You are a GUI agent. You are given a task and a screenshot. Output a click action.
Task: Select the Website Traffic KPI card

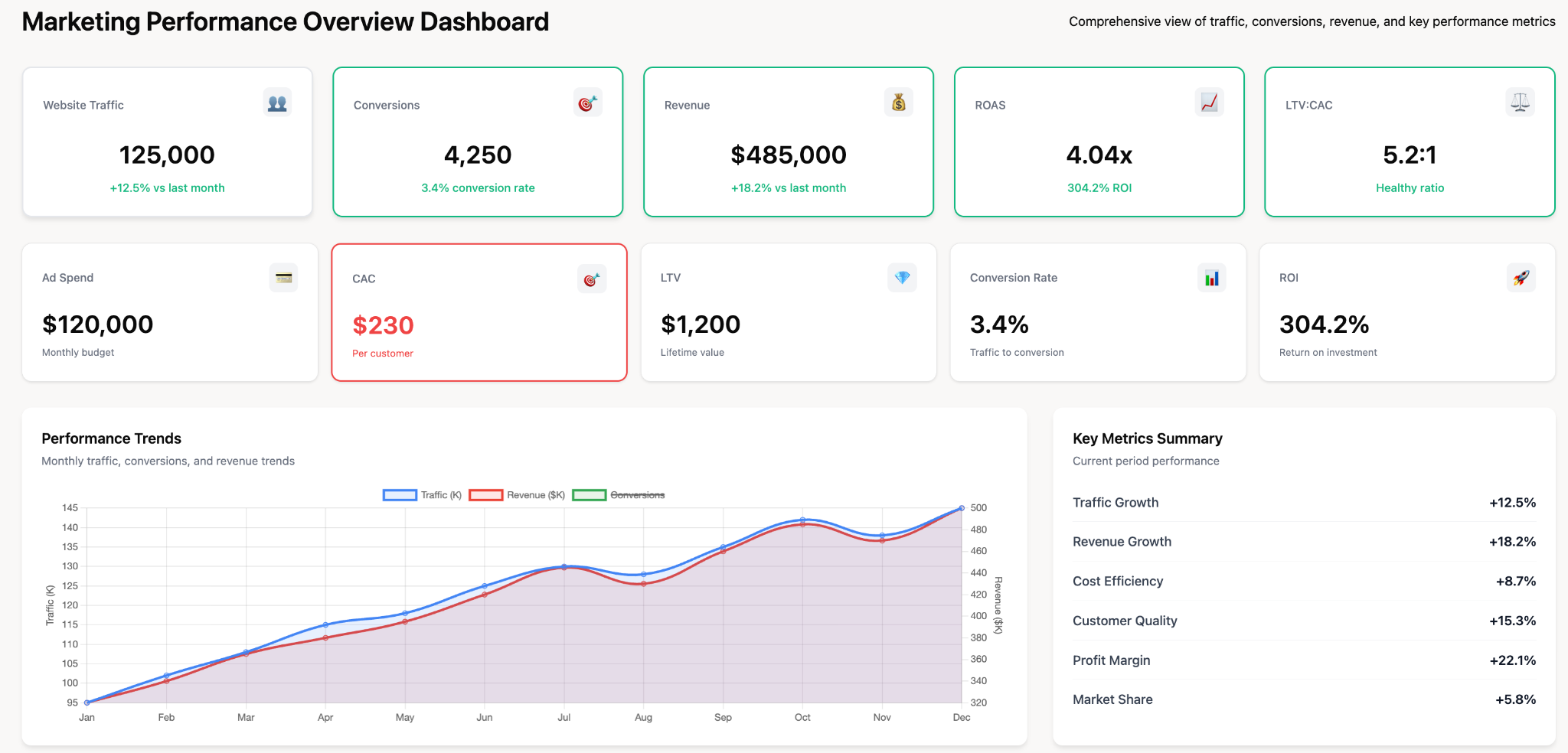coord(167,141)
